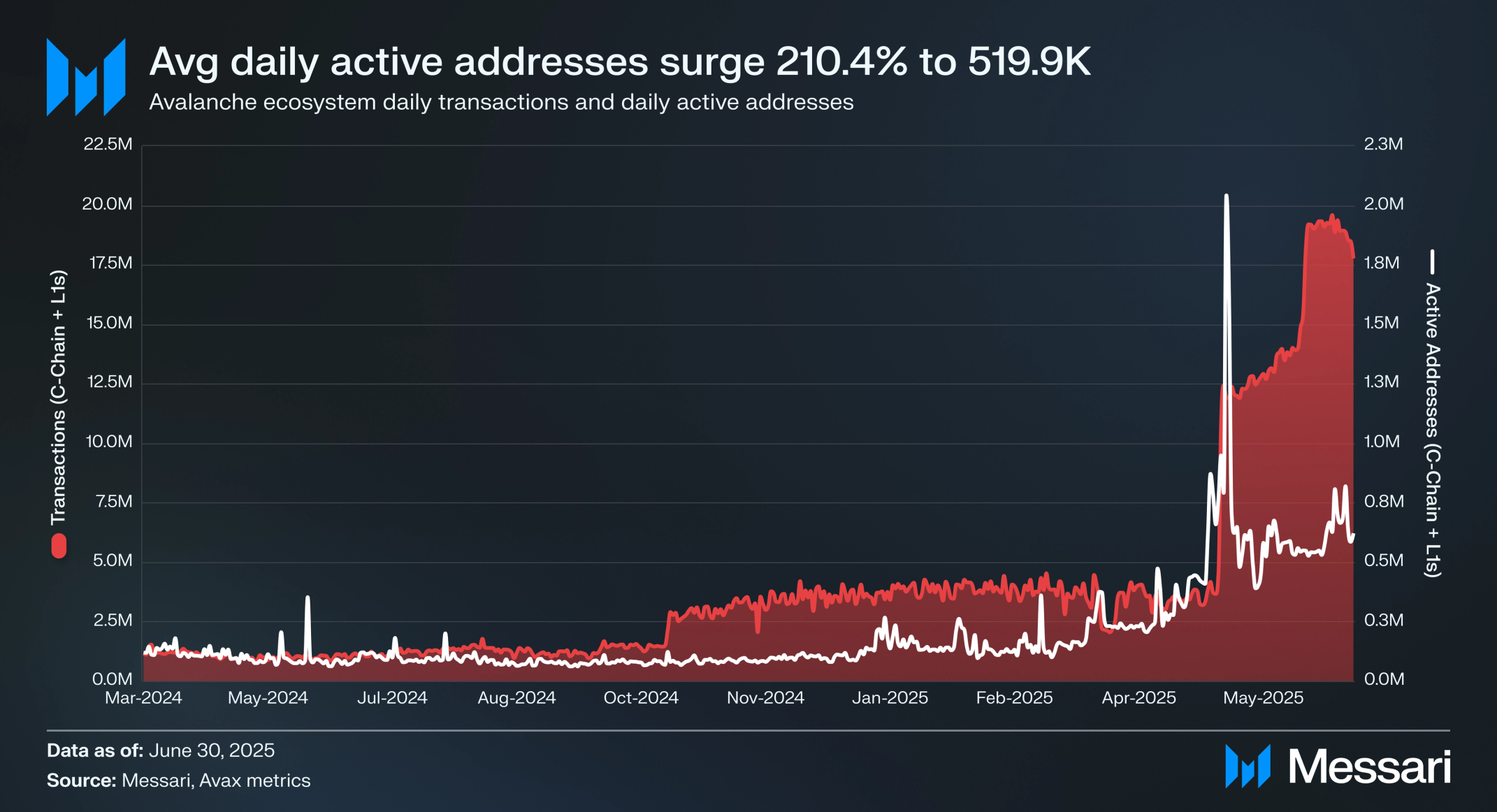Screen dimensions: 1497x812
Task: Click the Apr-2025 x-axis label
Action: click(1138, 697)
